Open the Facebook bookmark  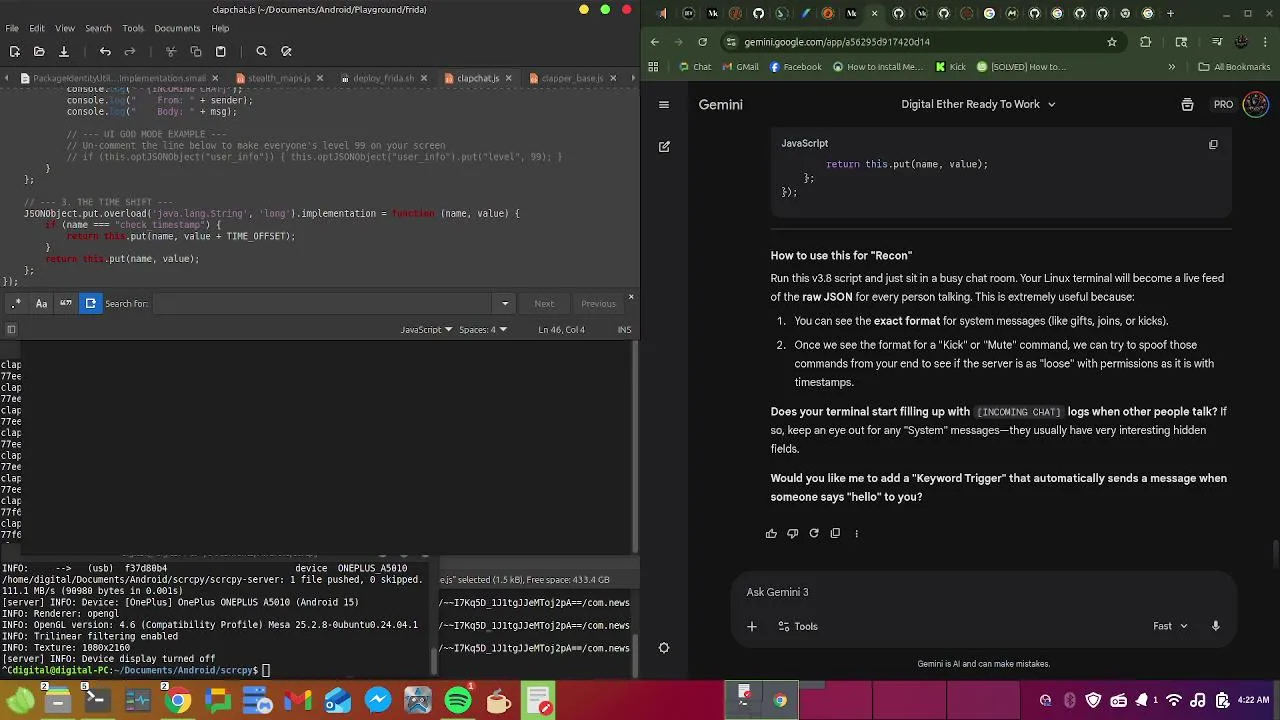pos(795,67)
